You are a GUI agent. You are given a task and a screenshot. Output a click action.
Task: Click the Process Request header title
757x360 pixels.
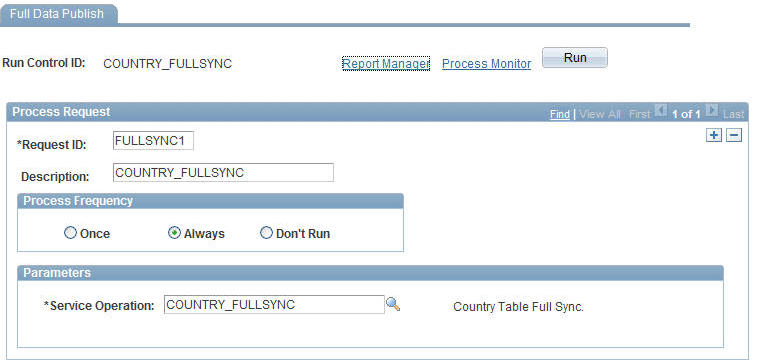click(61, 112)
